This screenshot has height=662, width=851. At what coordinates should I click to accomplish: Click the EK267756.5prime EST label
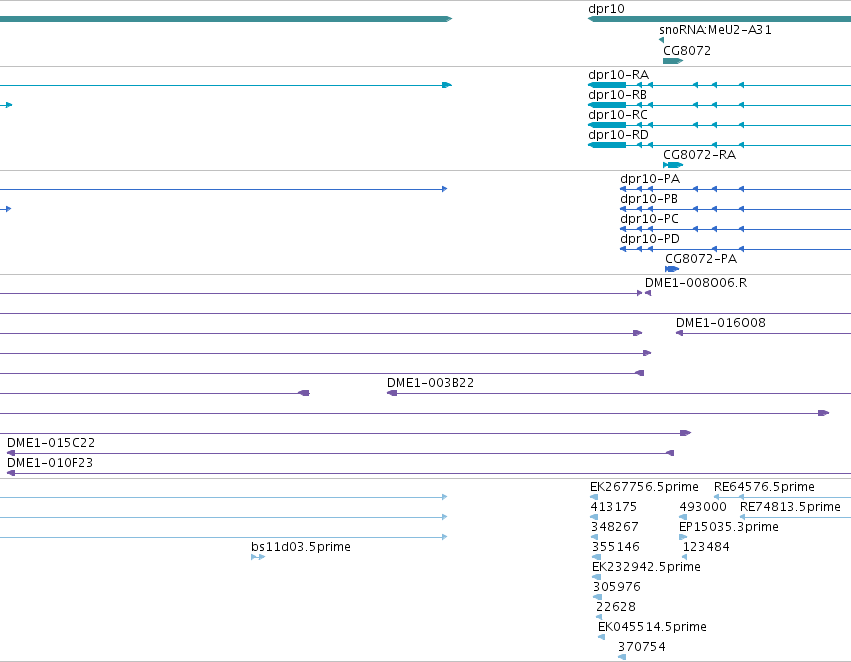[x=644, y=487]
